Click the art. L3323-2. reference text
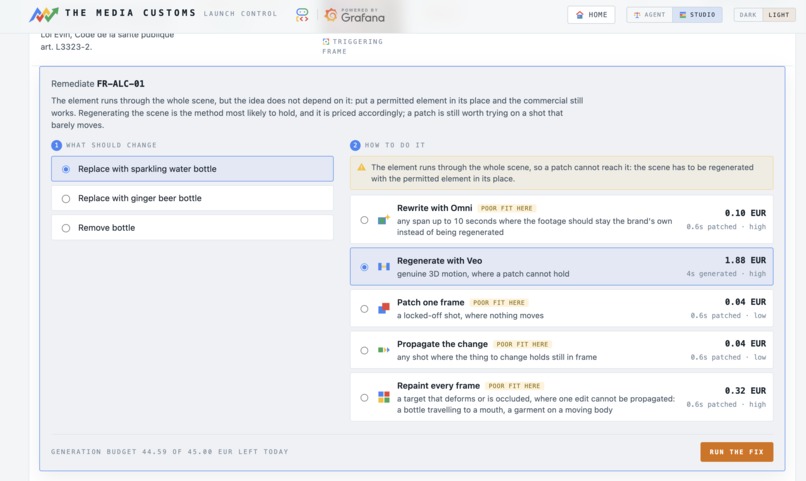This screenshot has width=806, height=481. tap(66, 47)
